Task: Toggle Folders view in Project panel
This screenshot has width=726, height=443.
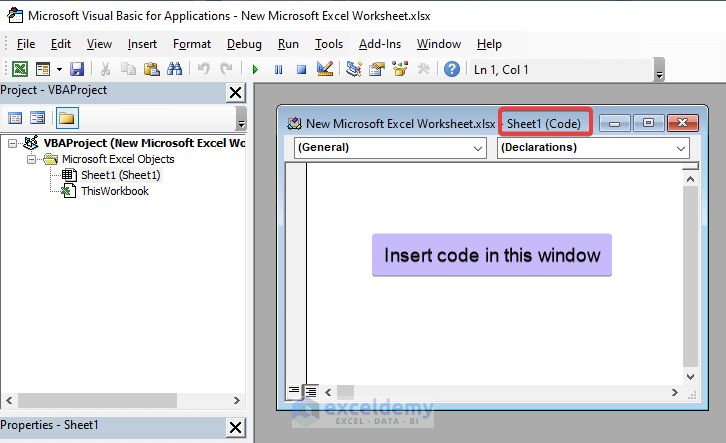Action: pyautogui.click(x=67, y=118)
